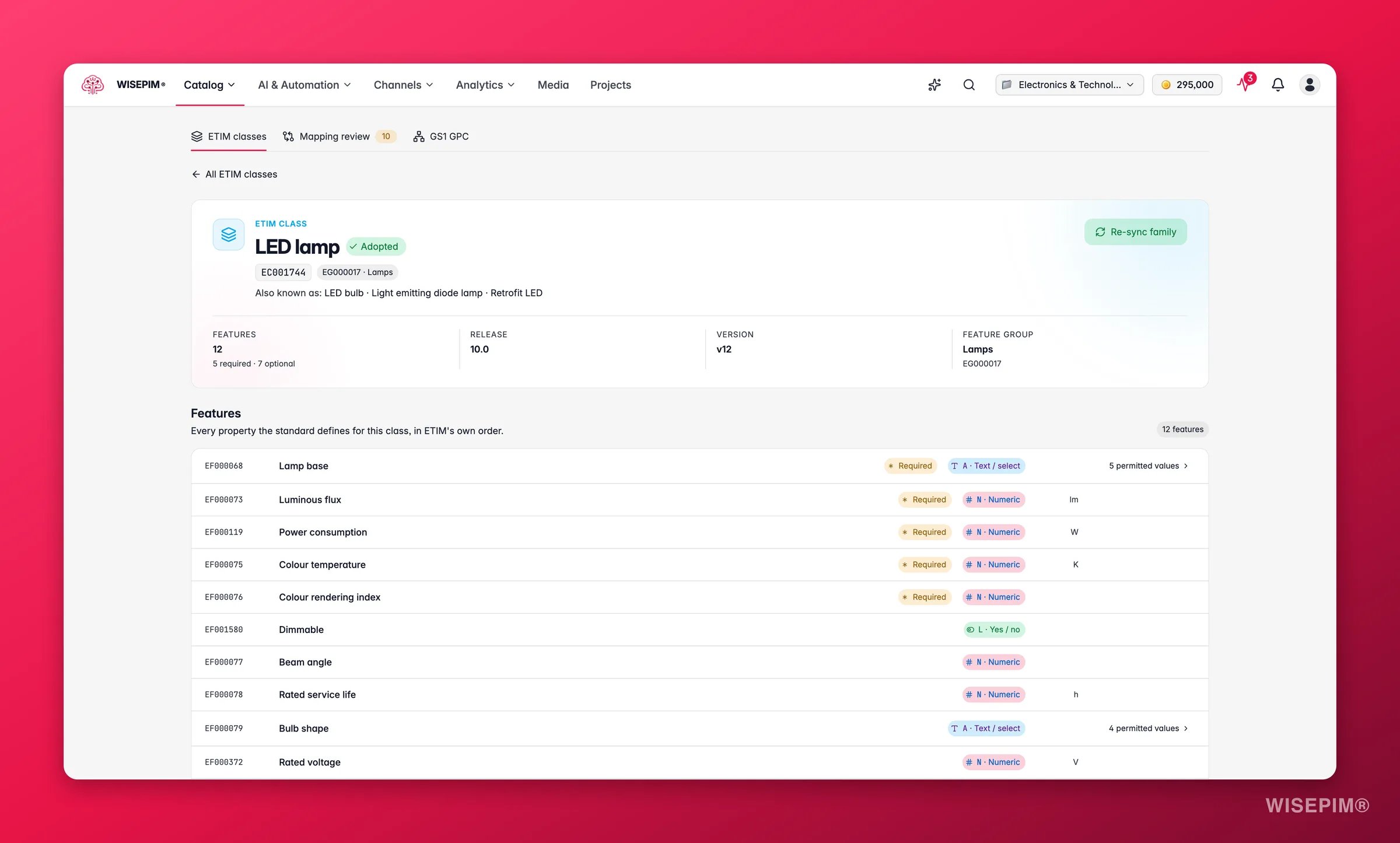1400x843 pixels.
Task: Switch to the GS1 GPC tab
Action: point(441,137)
